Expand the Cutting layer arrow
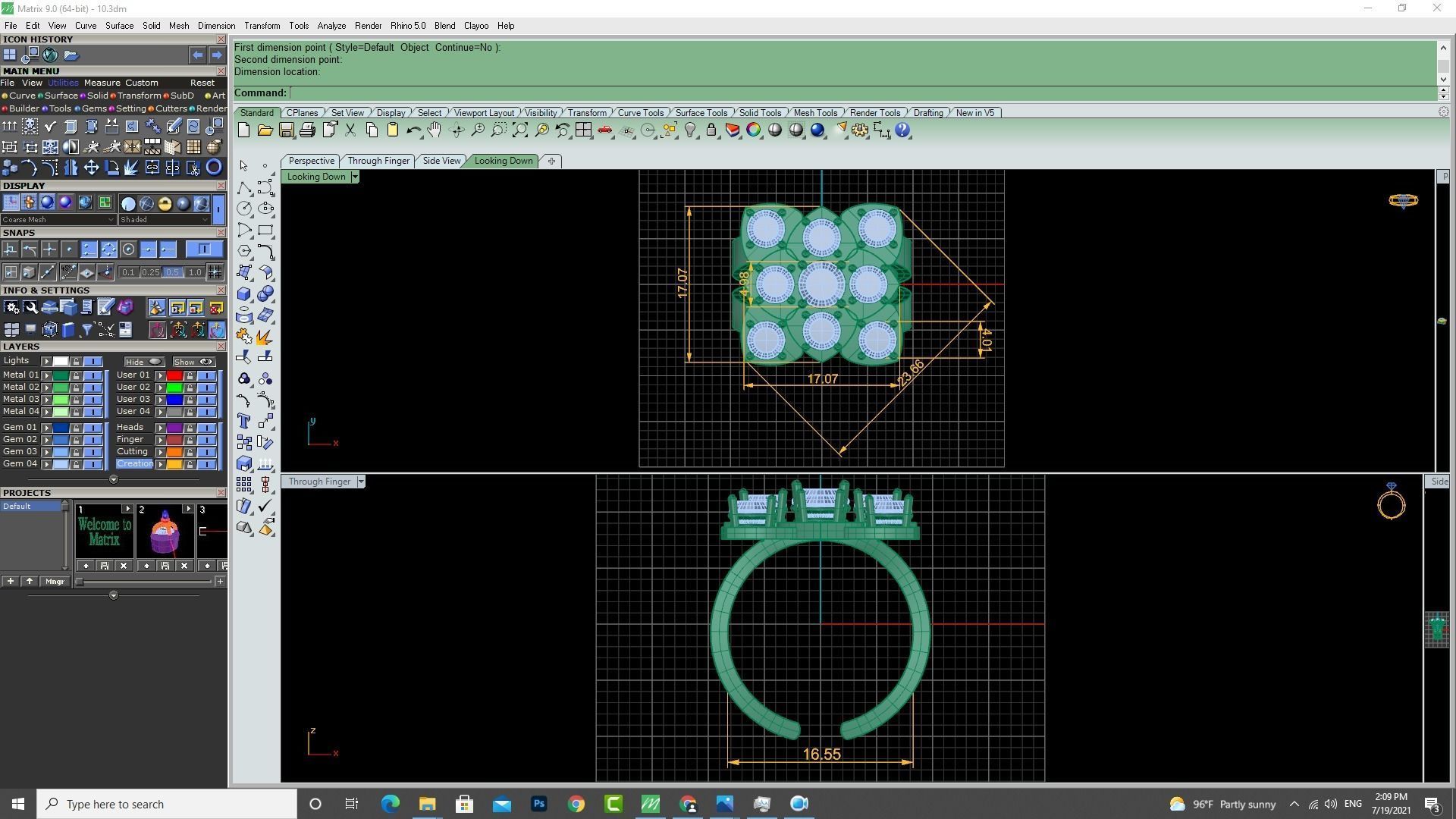Viewport: 1456px width, 819px height. point(160,452)
